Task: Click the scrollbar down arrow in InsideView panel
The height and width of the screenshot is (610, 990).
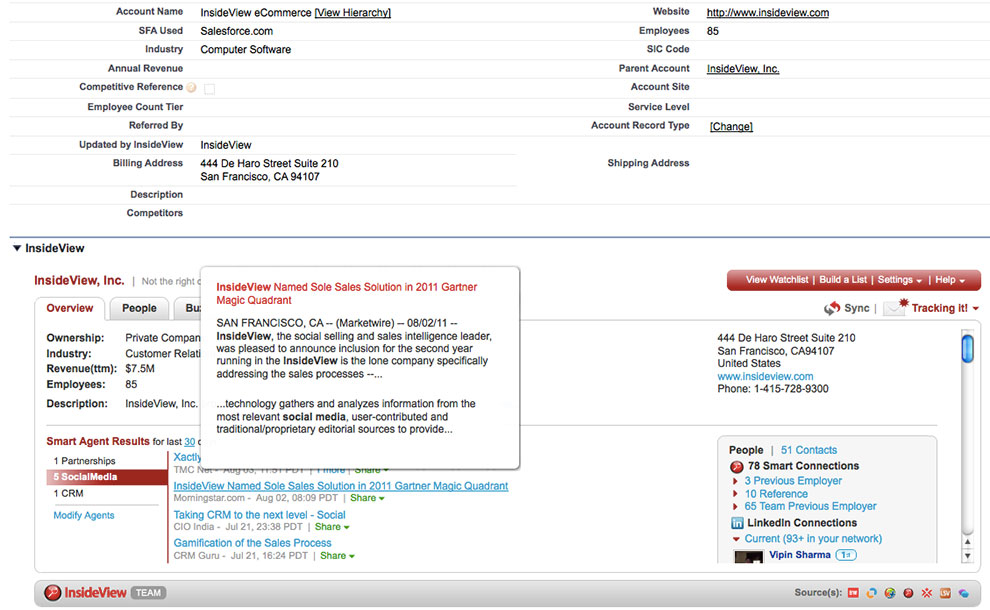Action: pos(967,556)
